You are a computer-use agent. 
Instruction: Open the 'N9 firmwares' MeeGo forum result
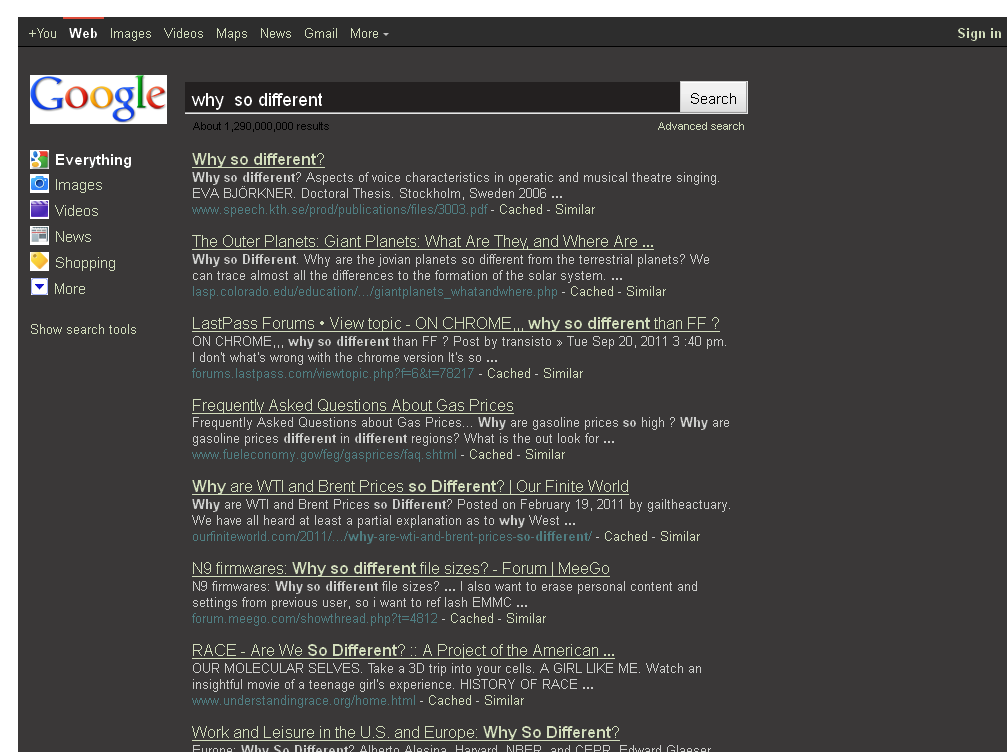(401, 568)
